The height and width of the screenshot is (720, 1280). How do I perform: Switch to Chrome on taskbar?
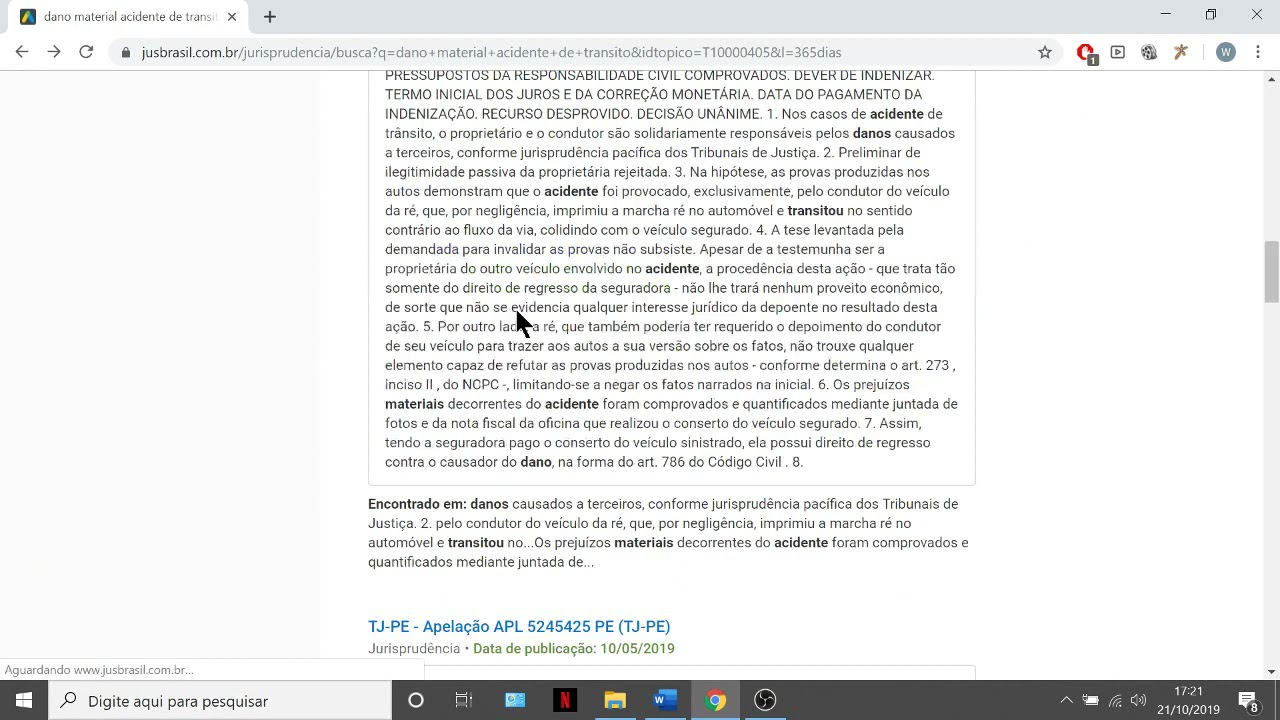[x=715, y=700]
